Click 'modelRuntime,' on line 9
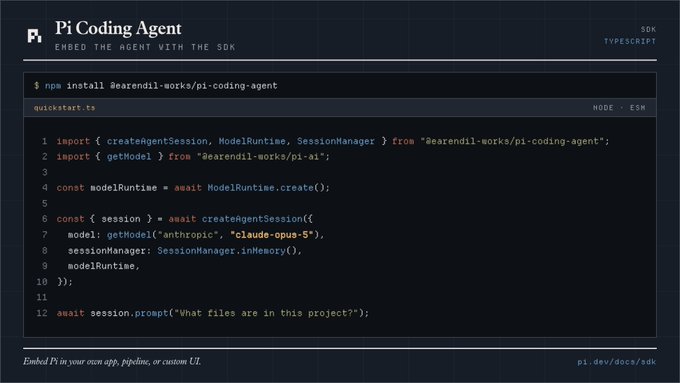The height and width of the screenshot is (383, 680). click(104, 266)
